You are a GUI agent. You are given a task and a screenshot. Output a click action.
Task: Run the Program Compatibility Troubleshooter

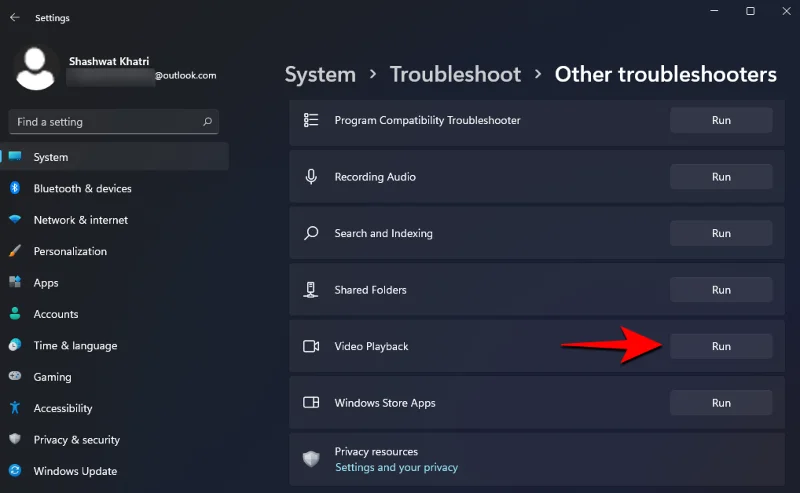[721, 120]
